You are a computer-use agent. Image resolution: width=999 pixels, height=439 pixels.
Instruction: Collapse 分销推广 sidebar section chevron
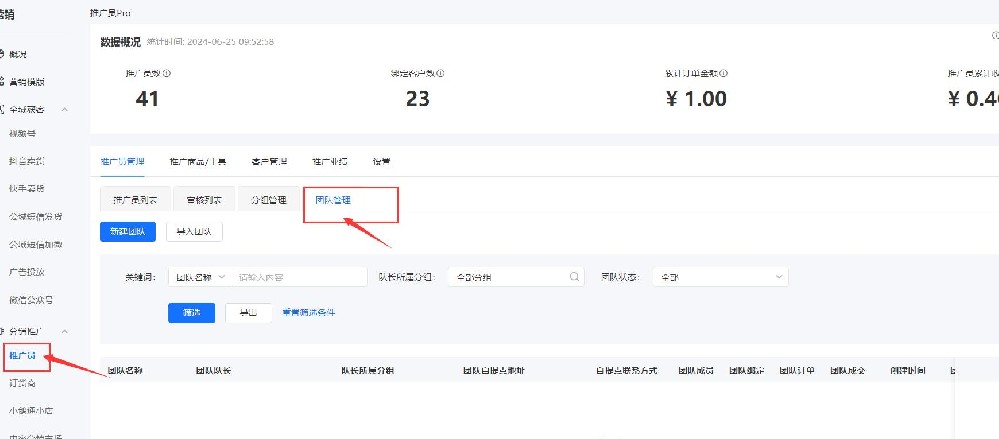pos(64,331)
